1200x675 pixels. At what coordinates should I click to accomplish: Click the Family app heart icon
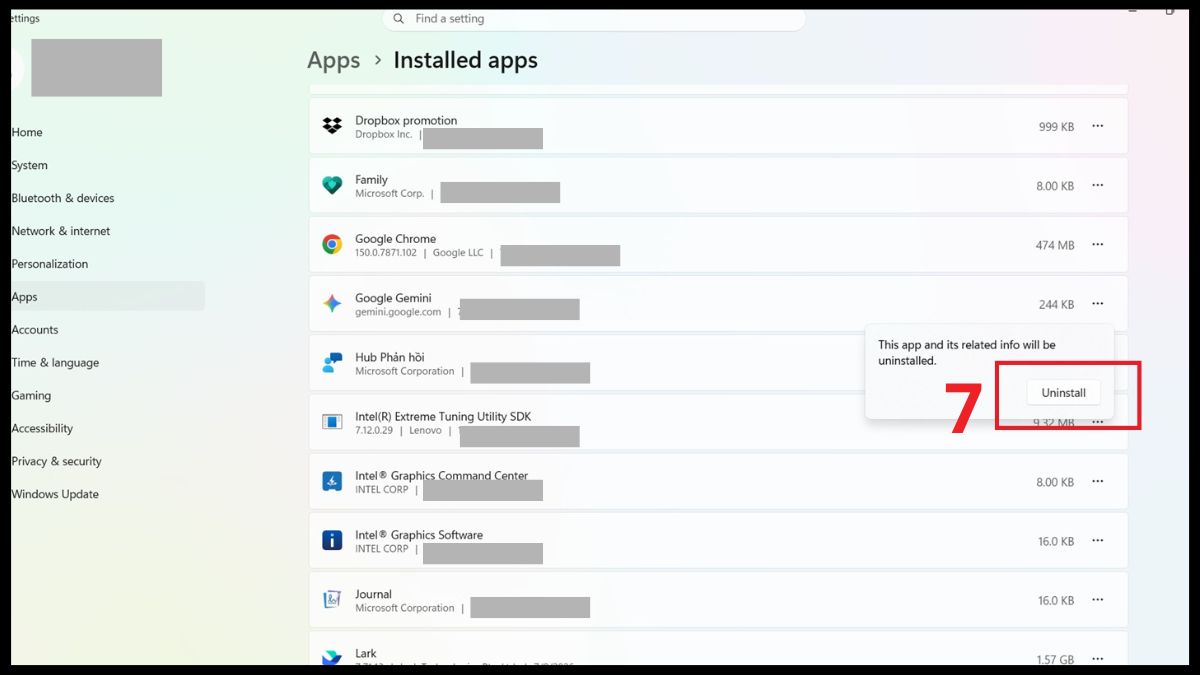(x=332, y=185)
